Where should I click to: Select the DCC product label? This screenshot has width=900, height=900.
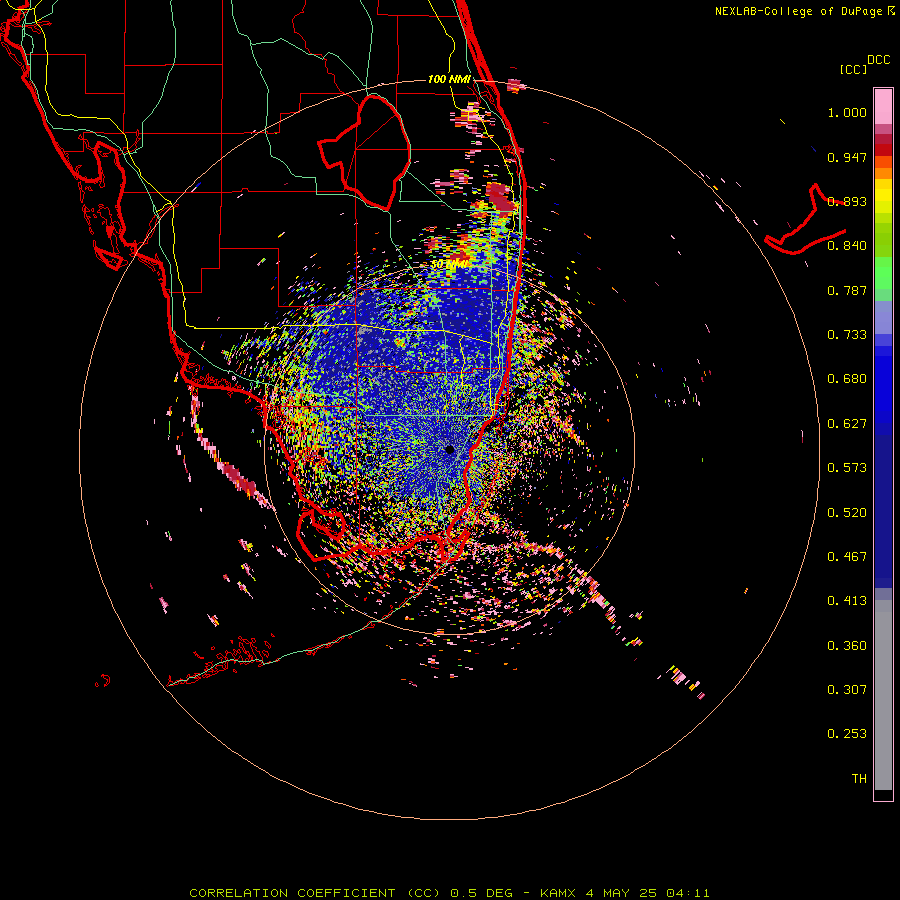pyautogui.click(x=879, y=60)
